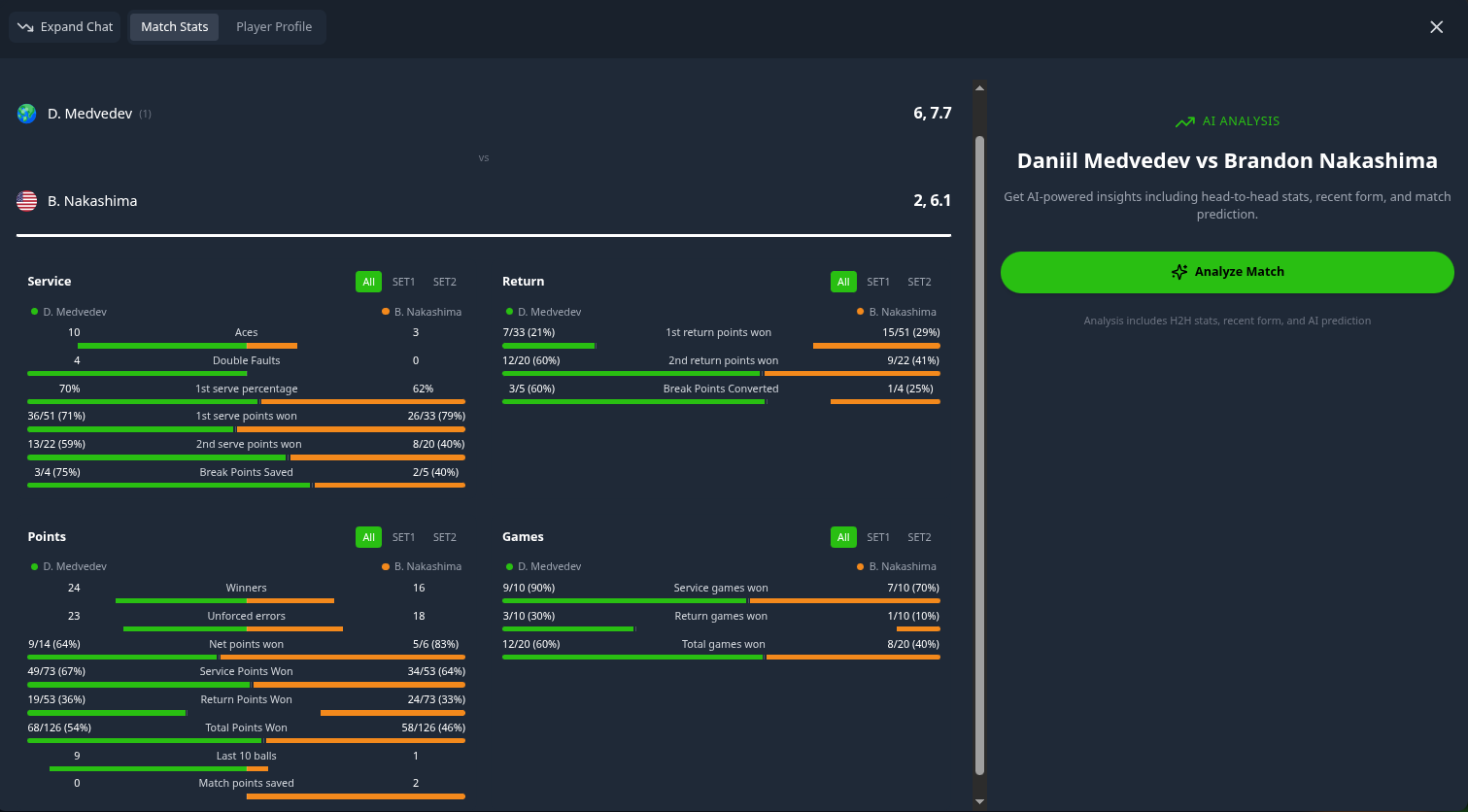
Task: Select SET2 filter in the Return section
Action: click(x=918, y=281)
